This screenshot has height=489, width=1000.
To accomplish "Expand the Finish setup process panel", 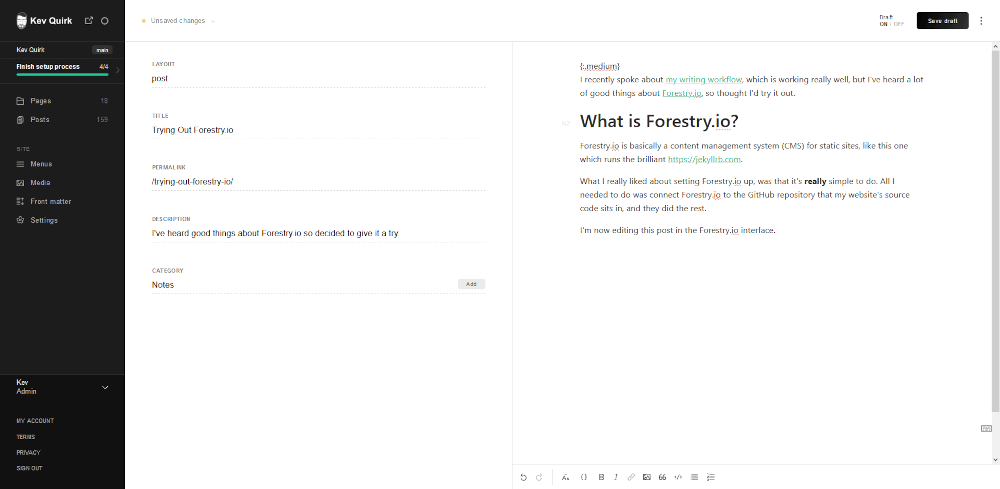I will [118, 70].
